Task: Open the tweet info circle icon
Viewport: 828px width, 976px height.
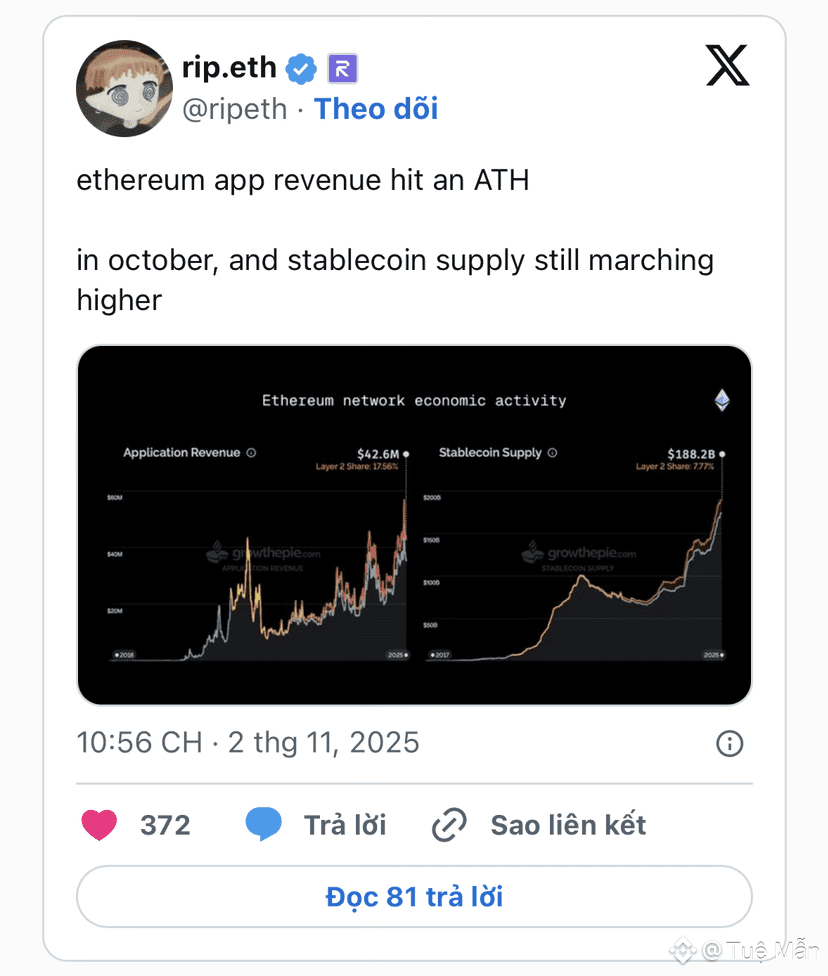Action: (730, 743)
